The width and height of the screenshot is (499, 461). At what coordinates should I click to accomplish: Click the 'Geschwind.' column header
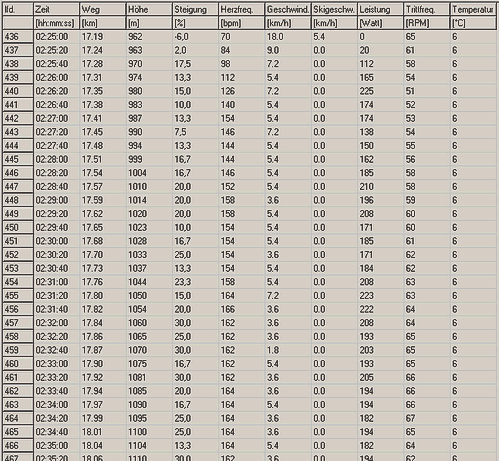[288, 9]
